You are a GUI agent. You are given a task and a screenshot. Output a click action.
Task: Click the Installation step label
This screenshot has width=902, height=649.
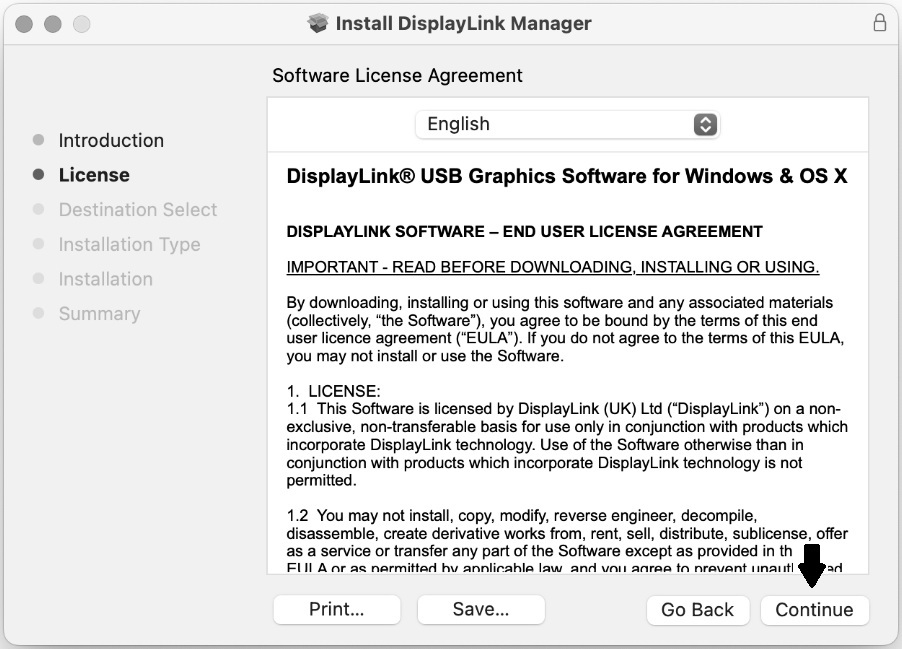tap(106, 279)
